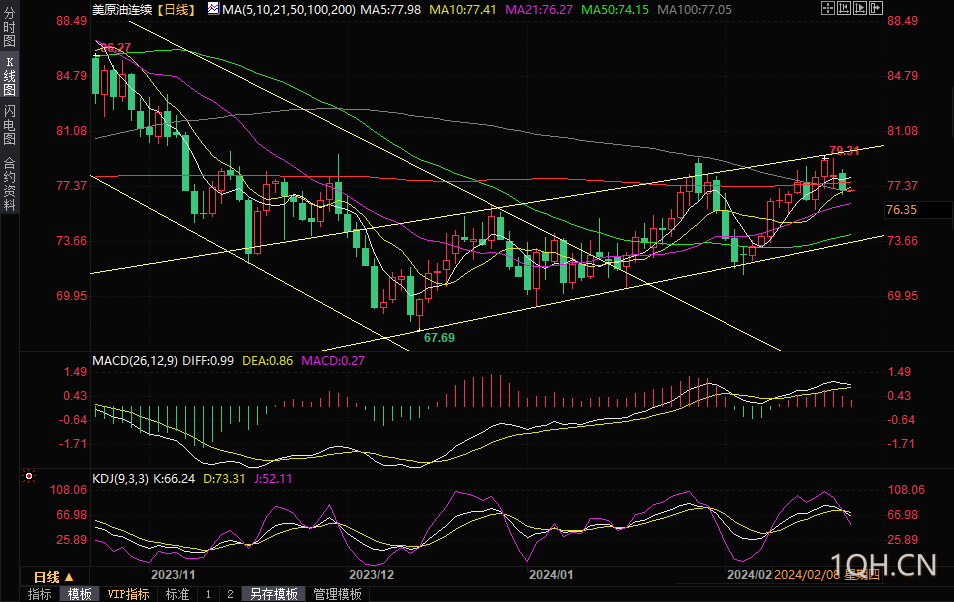Image resolution: width=954 pixels, height=602 pixels.
Task: Click the J:52.11 value
Action: [273, 478]
